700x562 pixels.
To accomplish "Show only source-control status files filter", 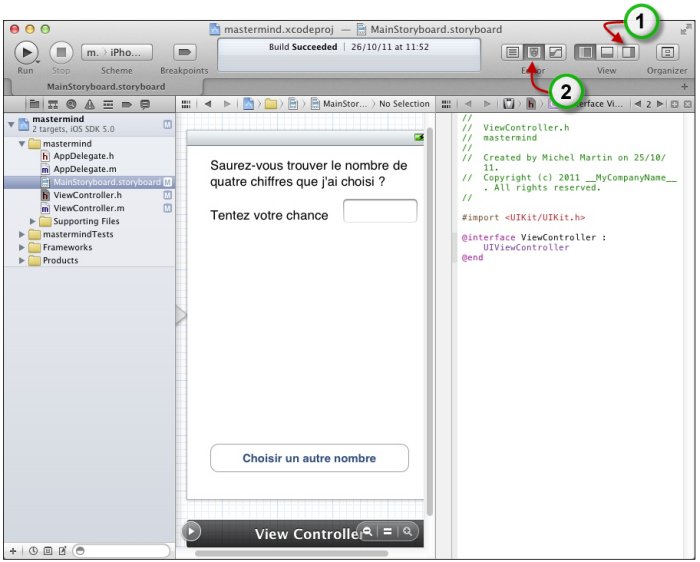I will (x=48, y=551).
